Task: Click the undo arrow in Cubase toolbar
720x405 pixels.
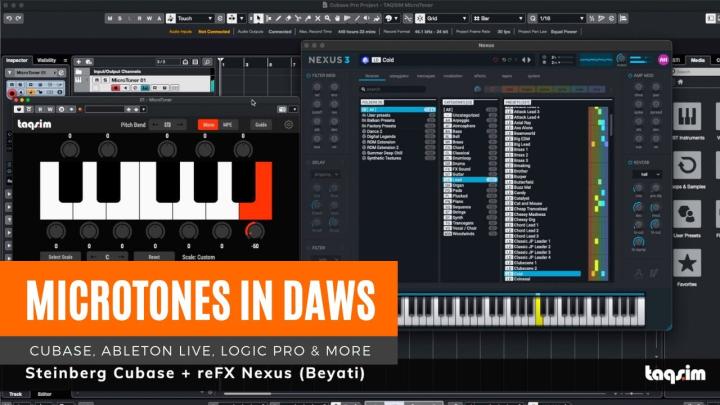Action: point(9,18)
